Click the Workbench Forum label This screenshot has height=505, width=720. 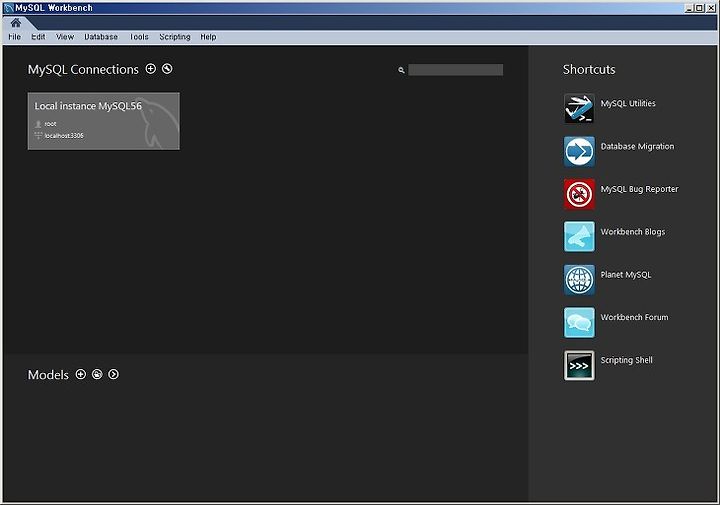pos(635,317)
